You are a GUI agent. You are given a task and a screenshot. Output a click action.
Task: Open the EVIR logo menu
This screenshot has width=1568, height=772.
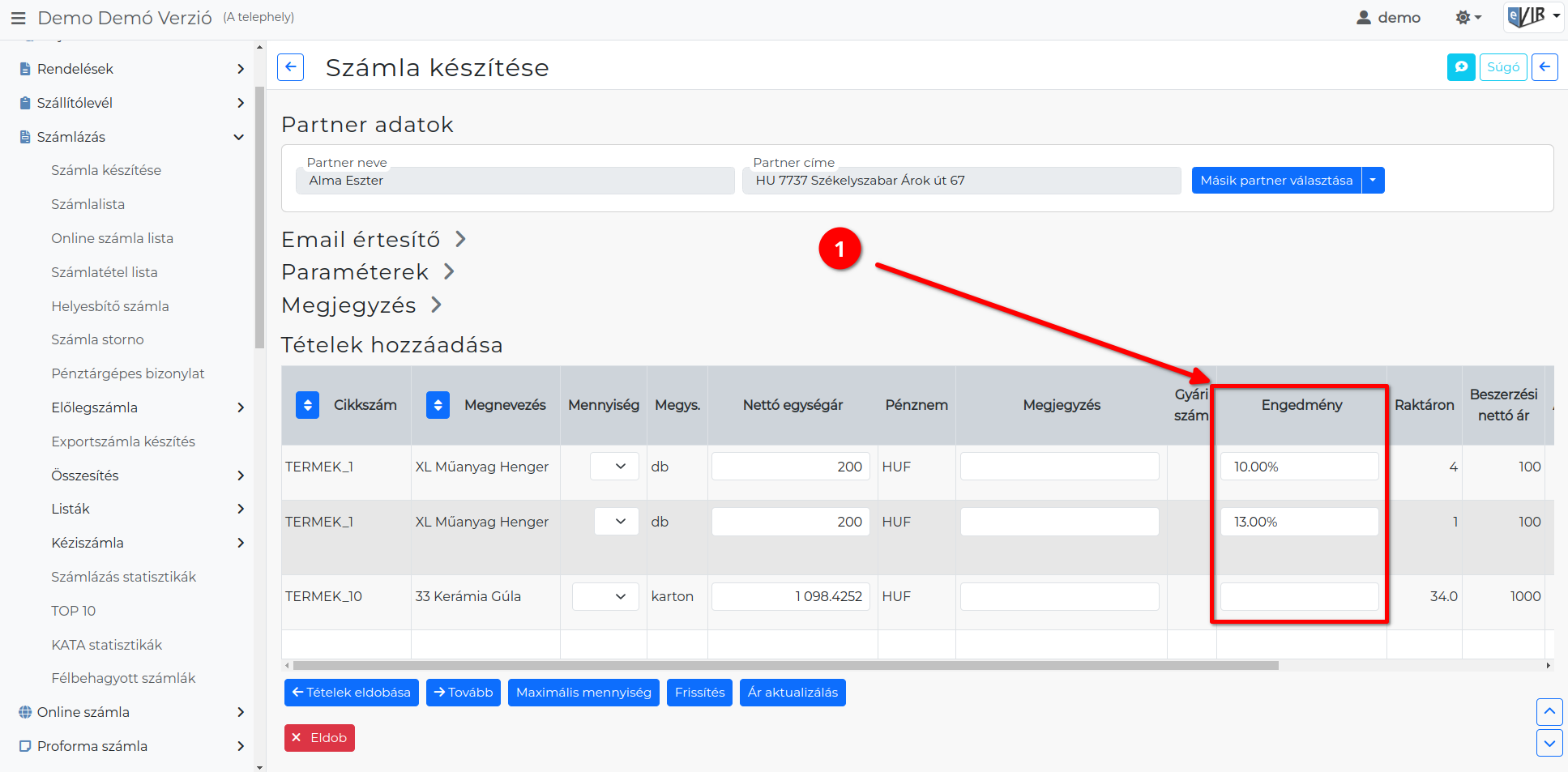pyautogui.click(x=1532, y=17)
